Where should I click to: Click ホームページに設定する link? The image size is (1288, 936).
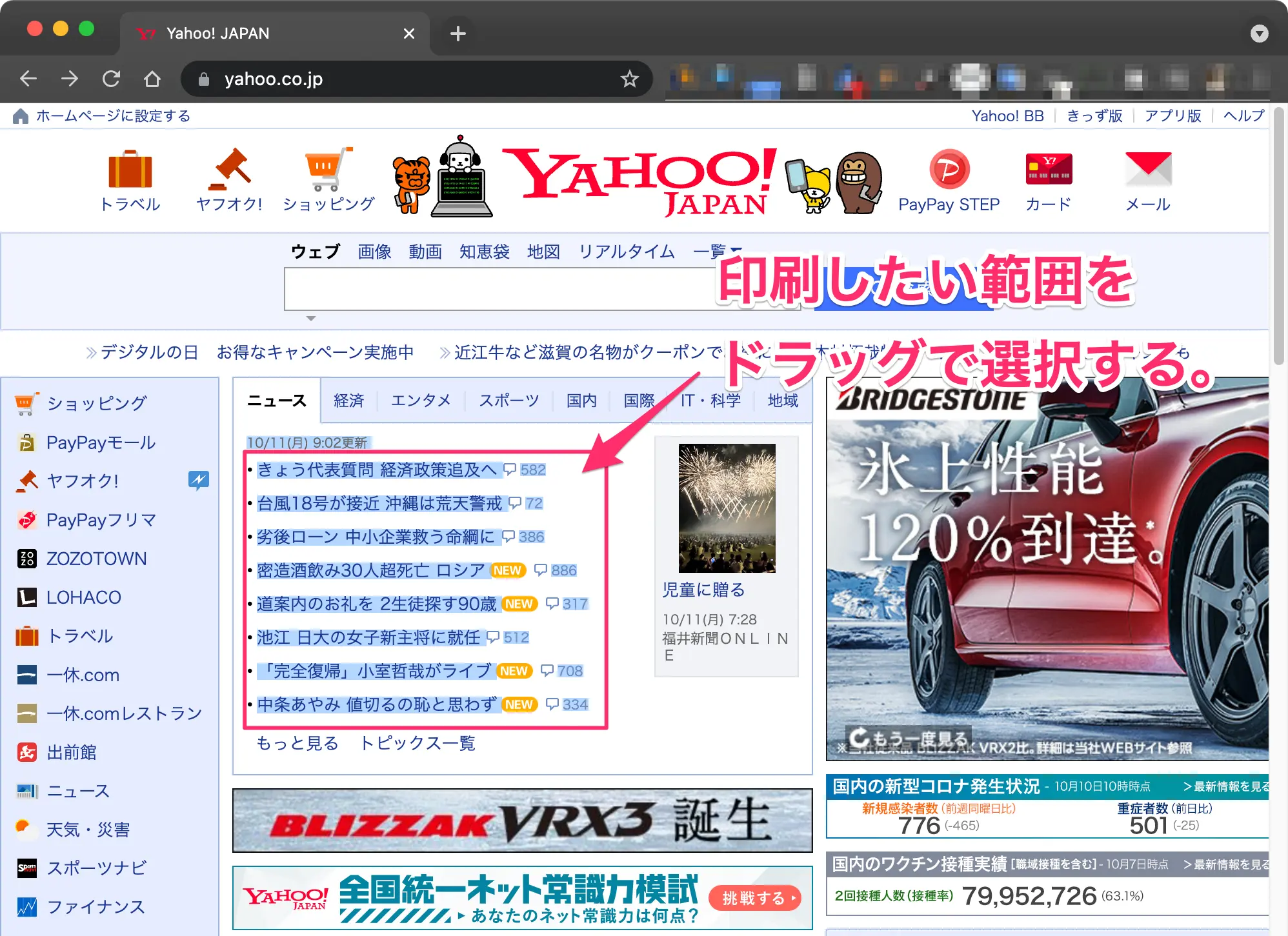click(113, 116)
